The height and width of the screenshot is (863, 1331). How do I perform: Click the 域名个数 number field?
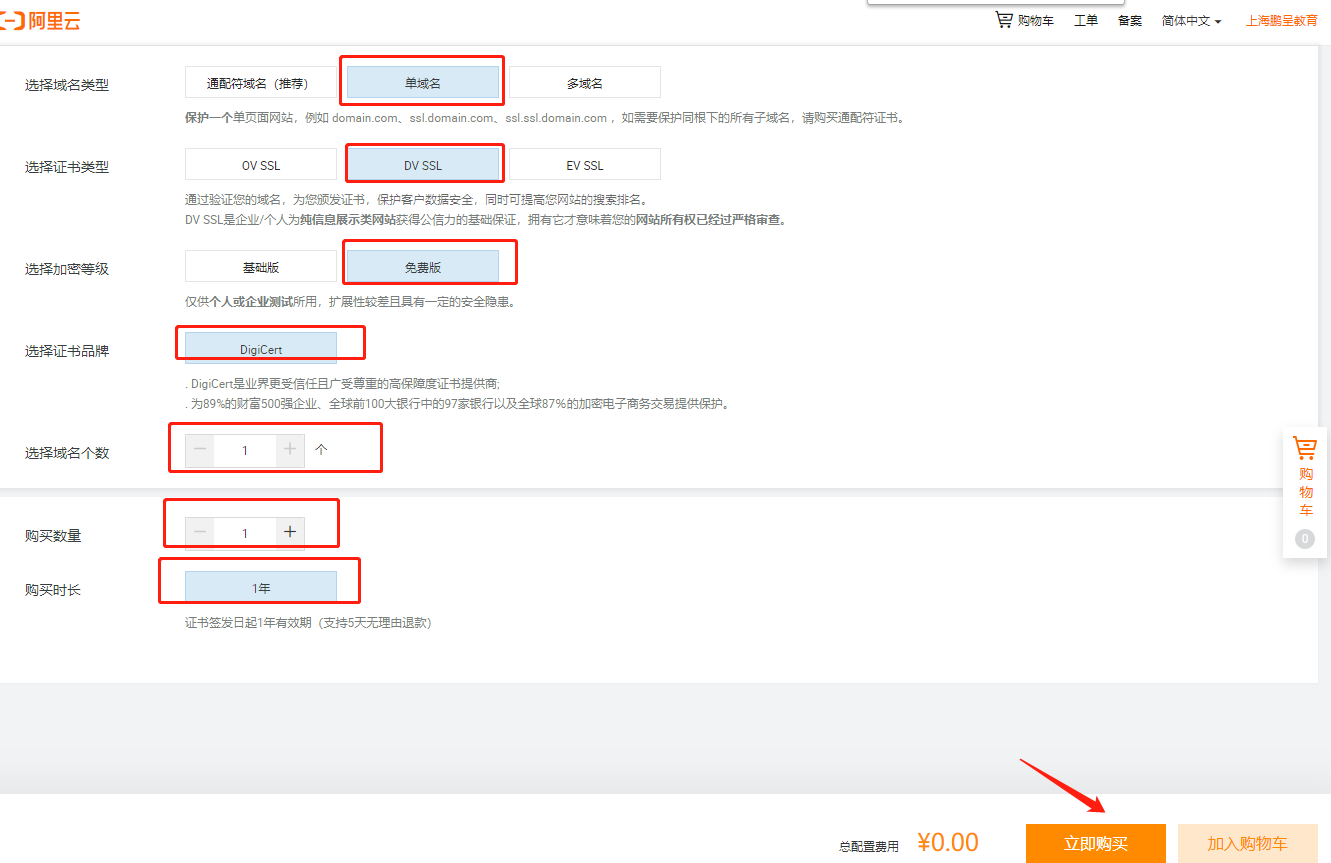pos(245,450)
